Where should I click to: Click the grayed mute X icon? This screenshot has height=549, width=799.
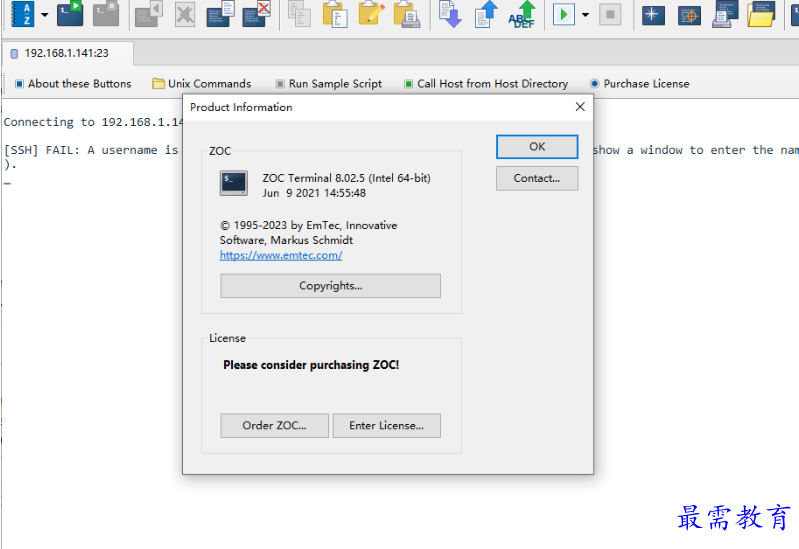pyautogui.click(x=184, y=14)
